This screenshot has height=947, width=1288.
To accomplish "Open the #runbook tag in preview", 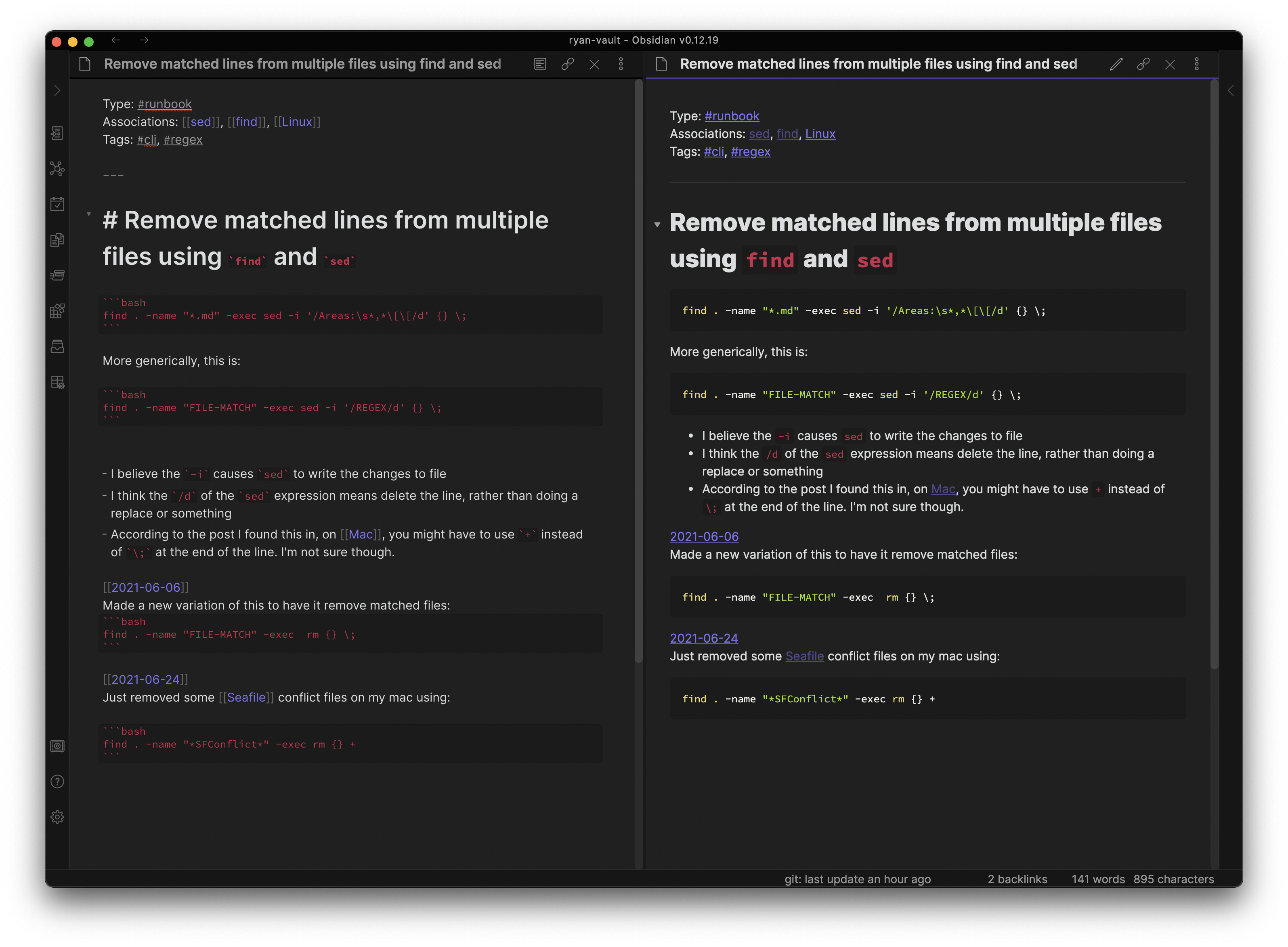I will 731,116.
